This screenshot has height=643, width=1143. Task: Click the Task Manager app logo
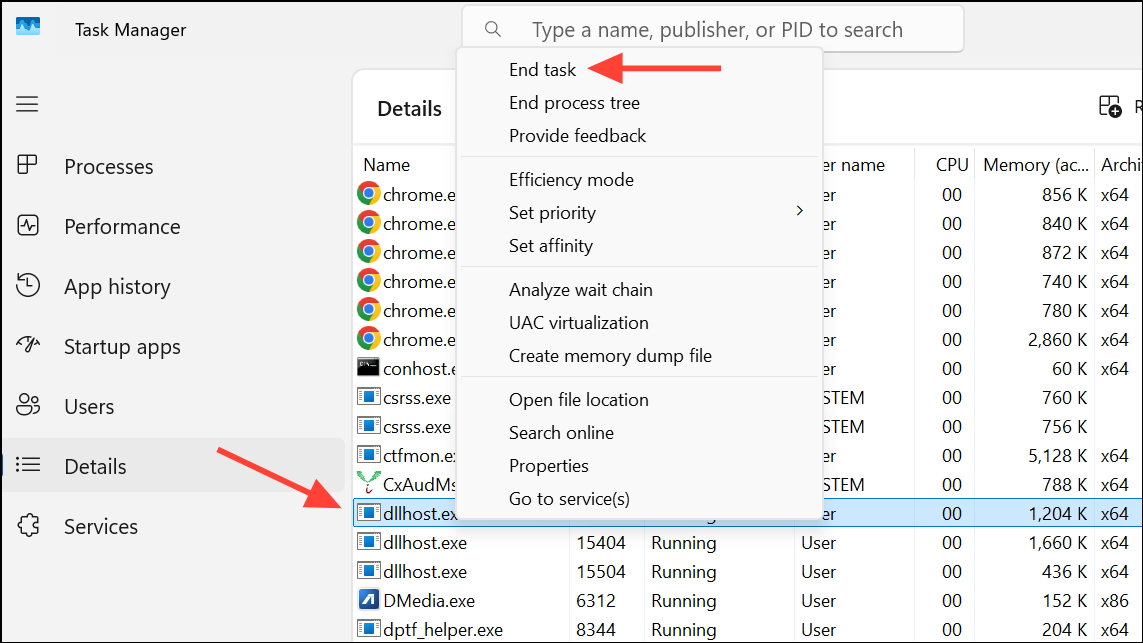click(x=28, y=27)
